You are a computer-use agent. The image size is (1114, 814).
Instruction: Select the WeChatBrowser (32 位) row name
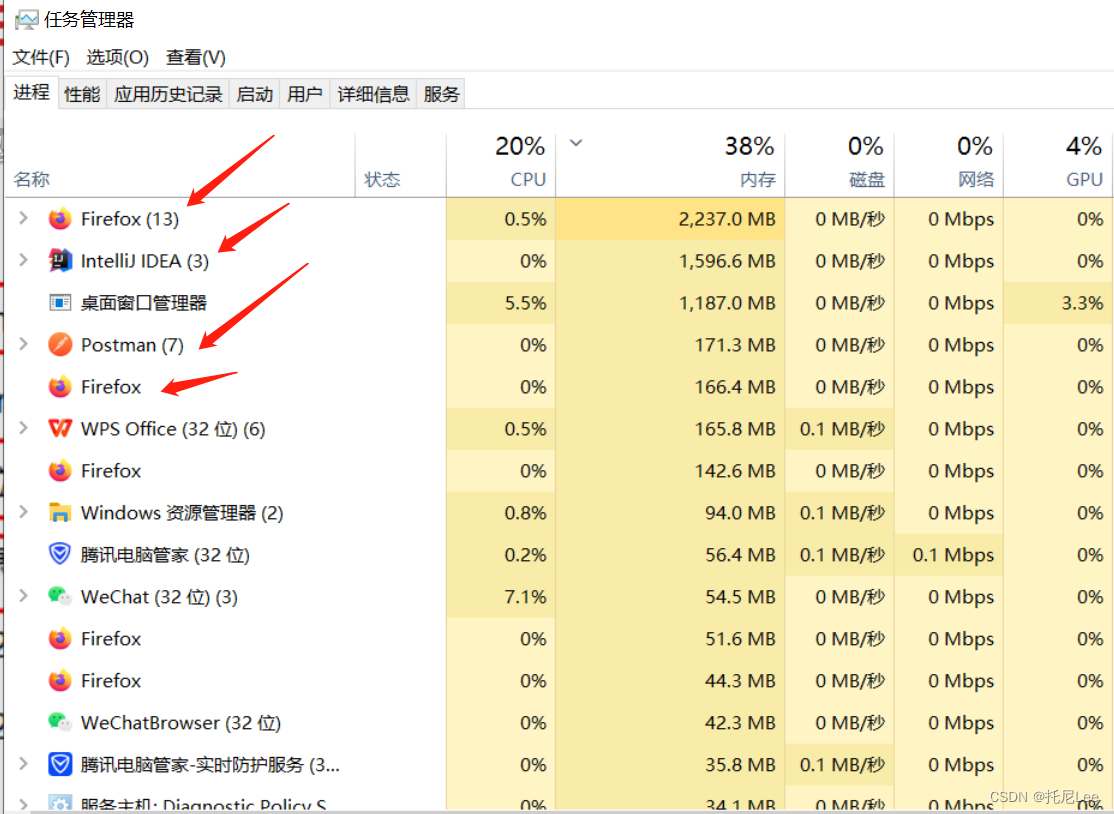(x=181, y=722)
